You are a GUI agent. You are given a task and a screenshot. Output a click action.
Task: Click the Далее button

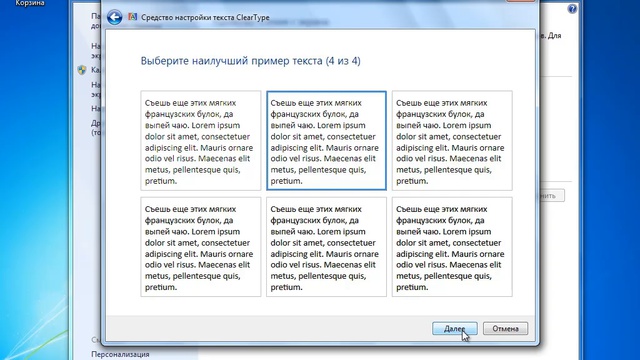click(455, 329)
